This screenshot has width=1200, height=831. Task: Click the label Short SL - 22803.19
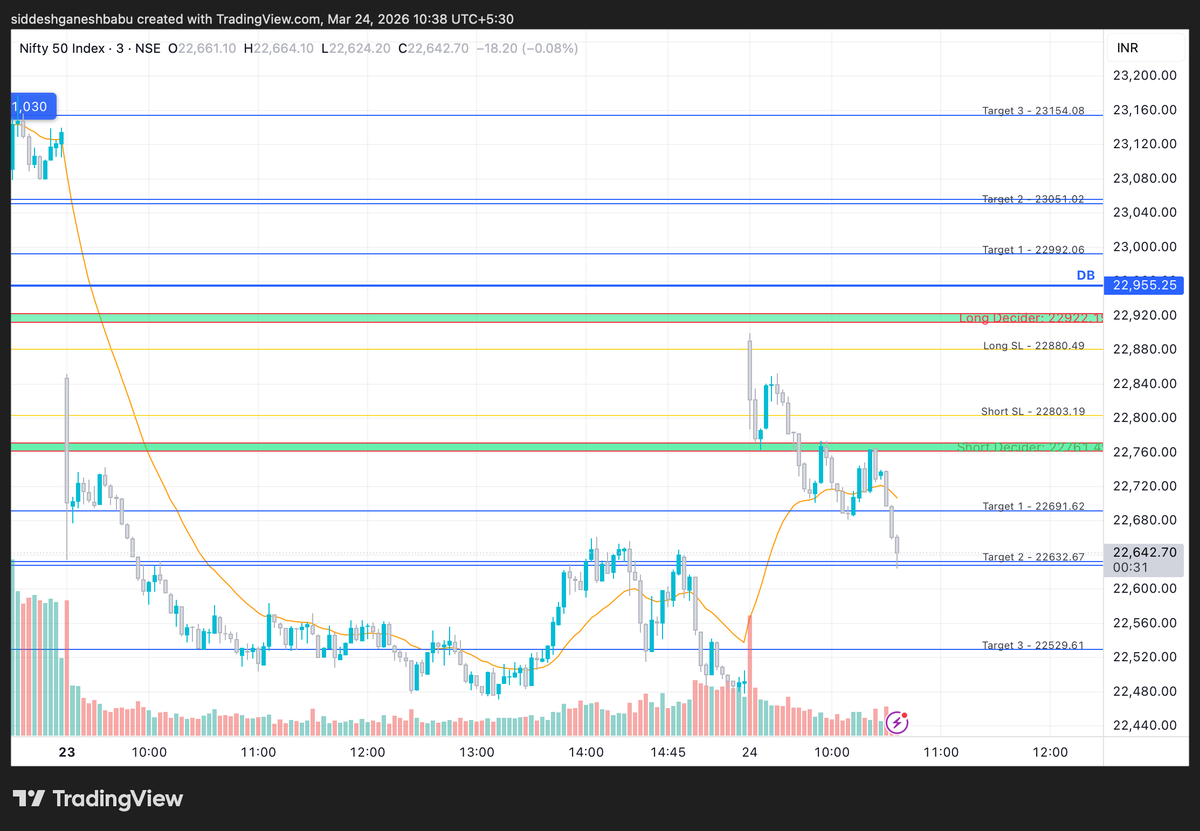pyautogui.click(x=1033, y=411)
